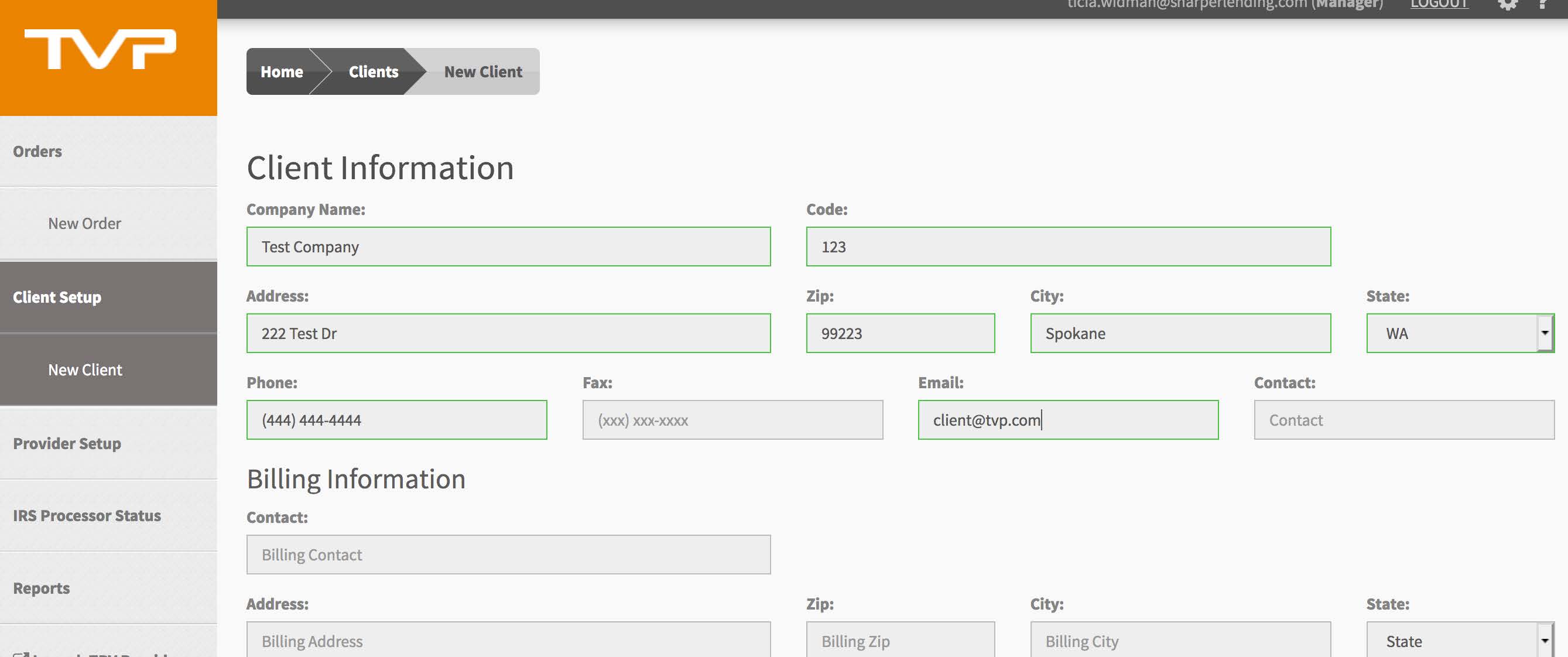Click the help question mark icon

point(1542,5)
